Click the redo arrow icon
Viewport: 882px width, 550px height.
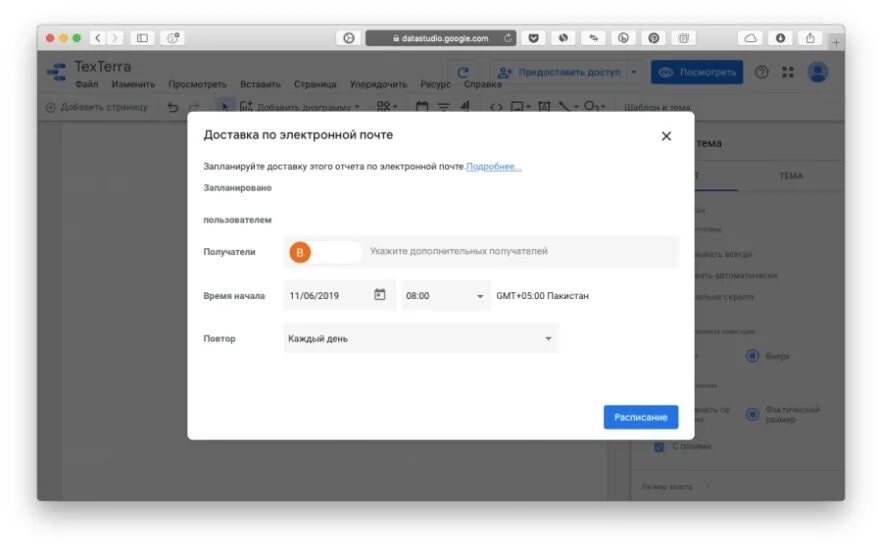click(x=194, y=107)
